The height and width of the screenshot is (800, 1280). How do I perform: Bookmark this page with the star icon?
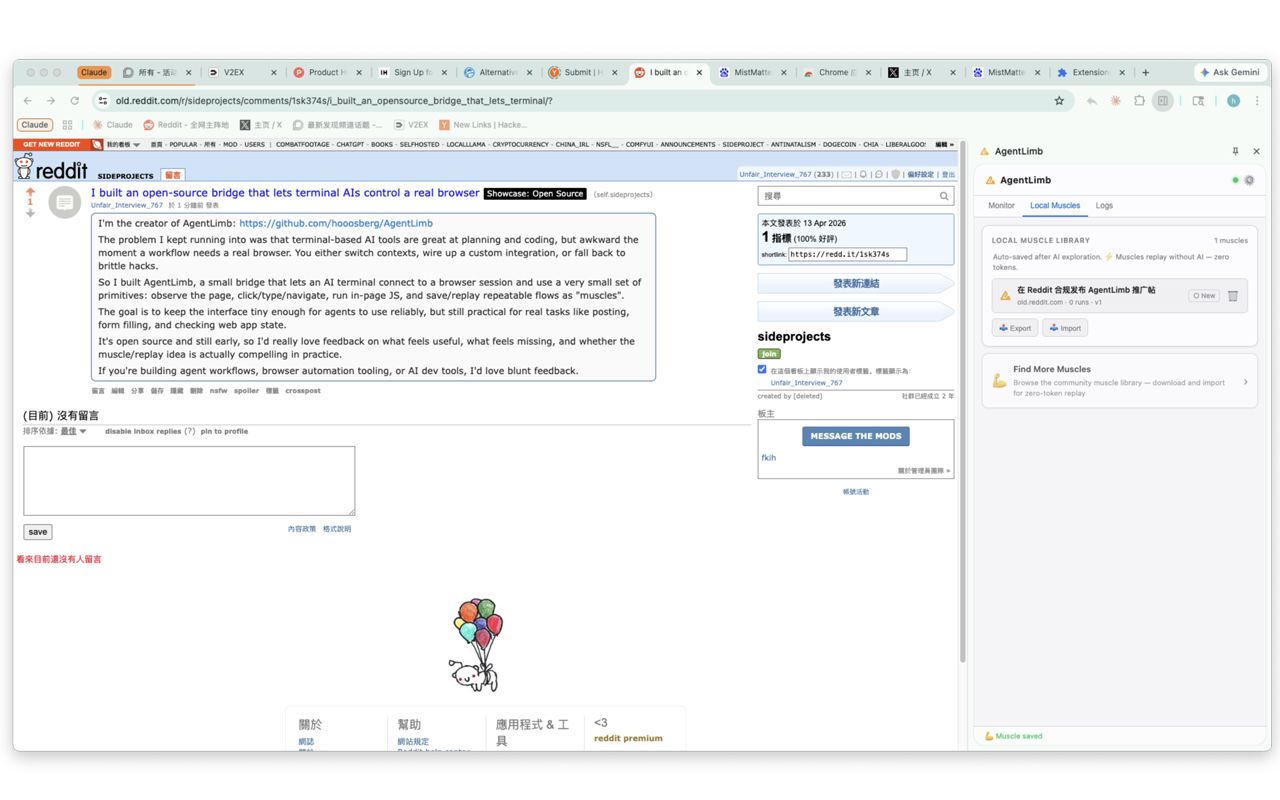(1059, 101)
